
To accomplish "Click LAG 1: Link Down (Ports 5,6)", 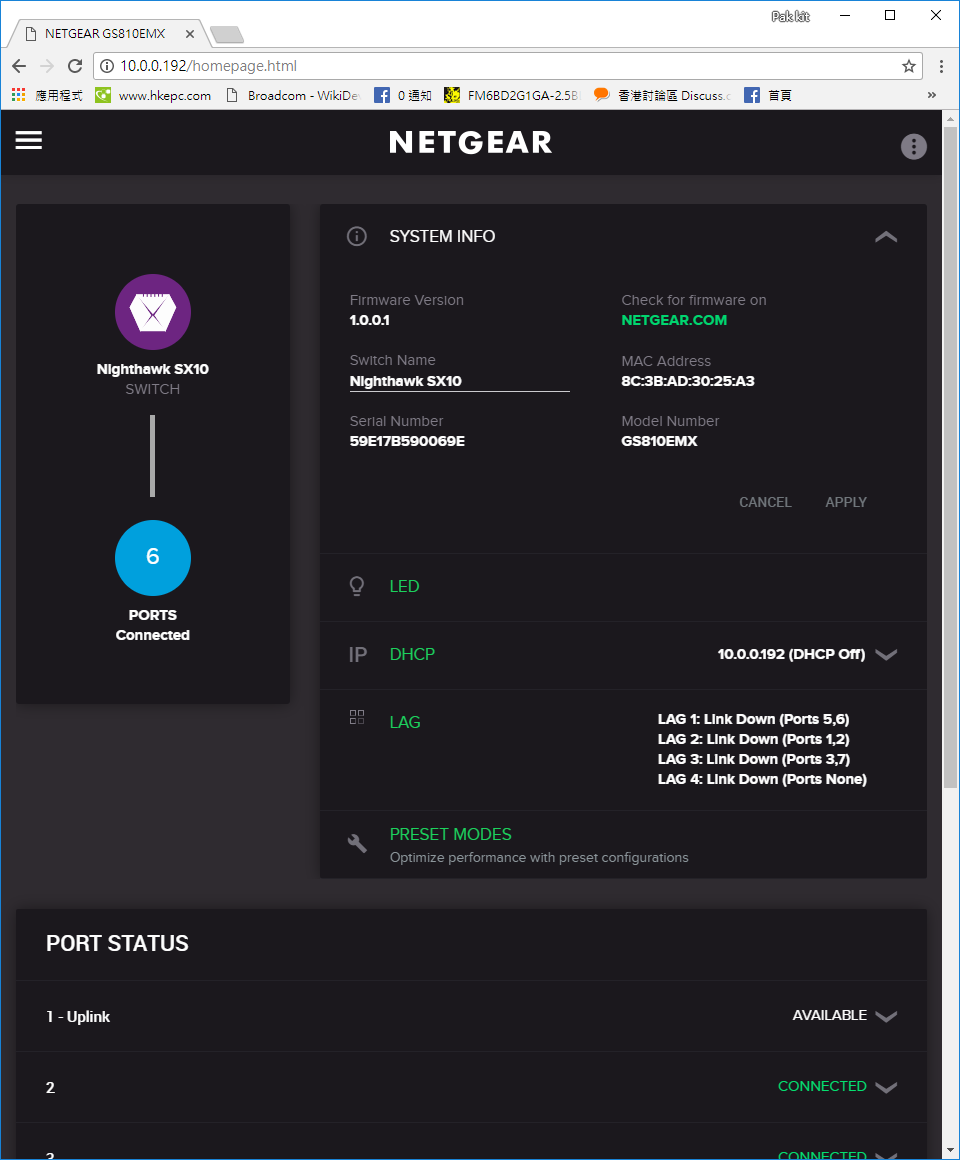I will point(754,719).
